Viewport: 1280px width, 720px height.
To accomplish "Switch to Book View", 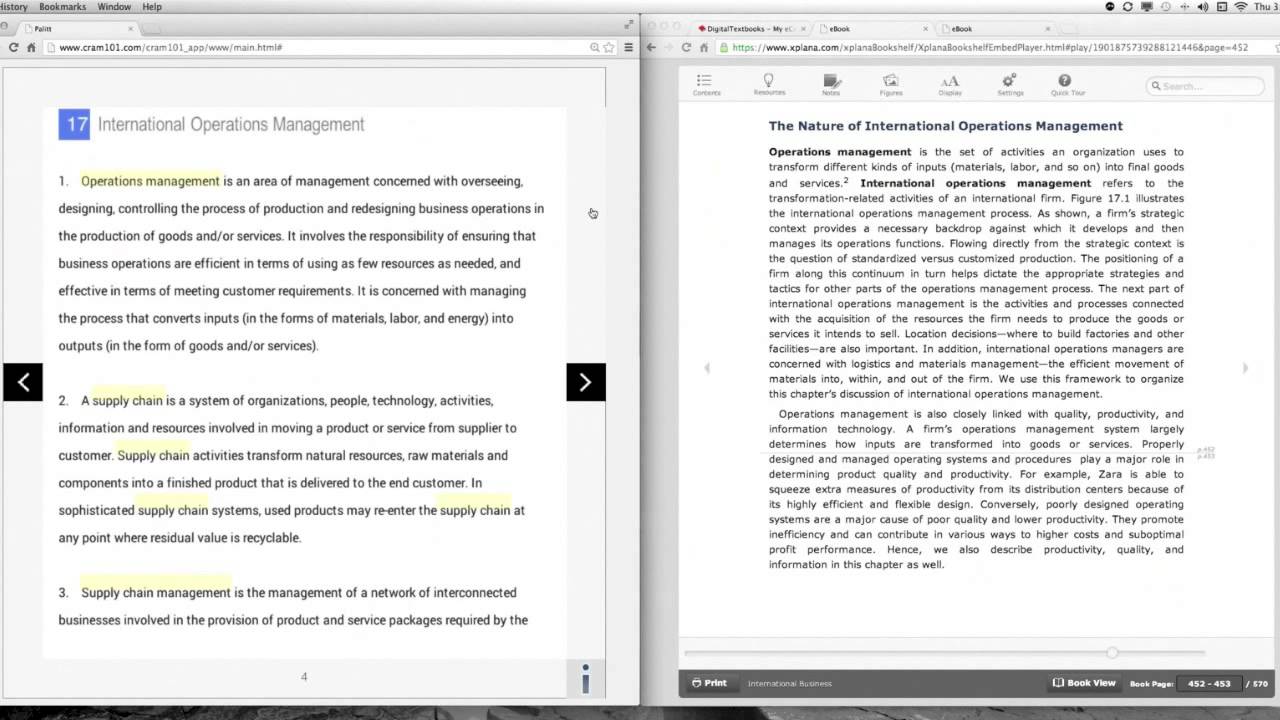I will coord(1084,683).
